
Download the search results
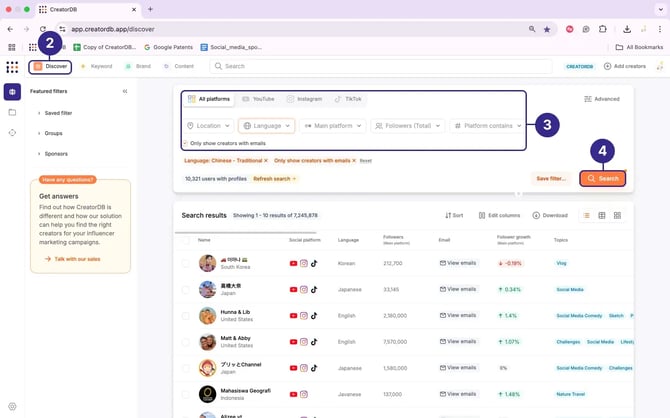(550, 215)
